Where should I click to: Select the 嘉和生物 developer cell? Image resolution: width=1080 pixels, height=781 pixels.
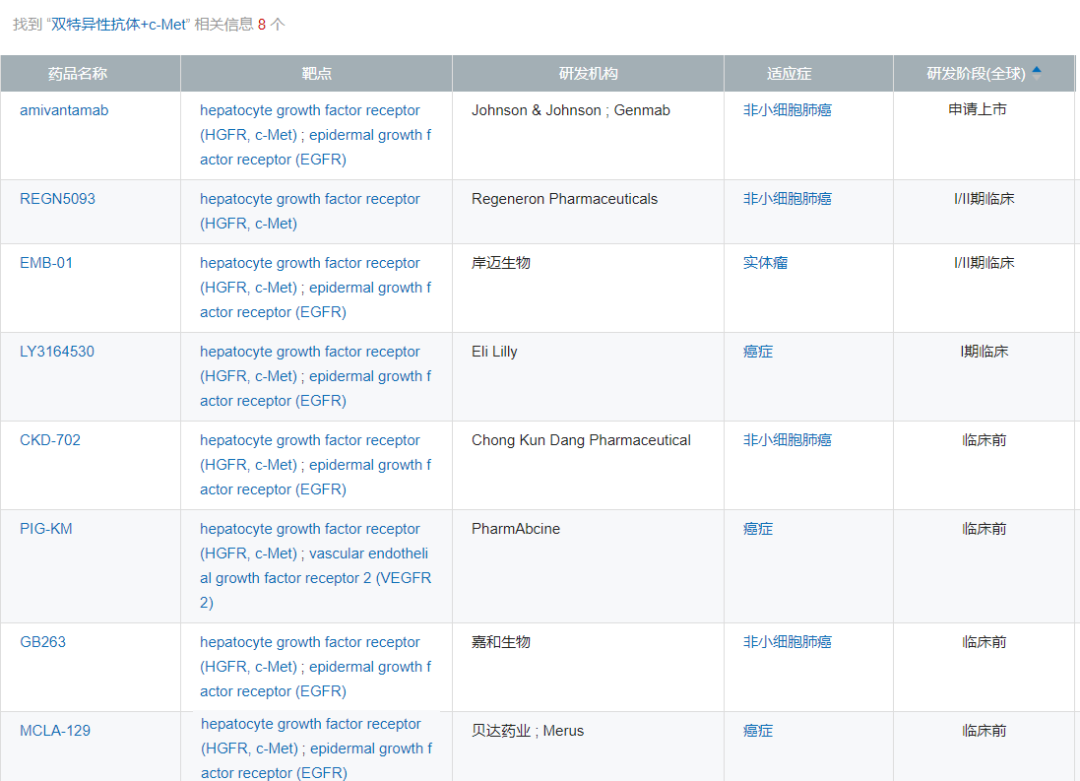(588, 668)
